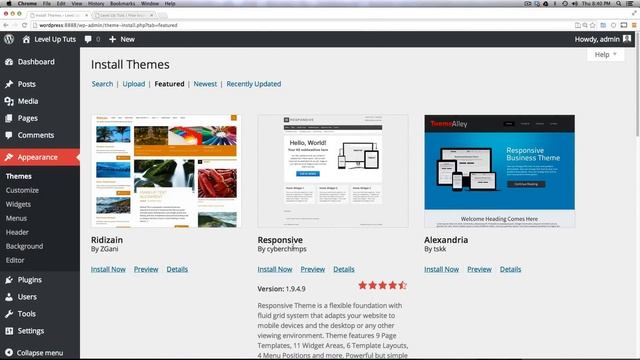Open the admin avatar icon
Screen dimensions: 640x360
(x=627, y=39)
